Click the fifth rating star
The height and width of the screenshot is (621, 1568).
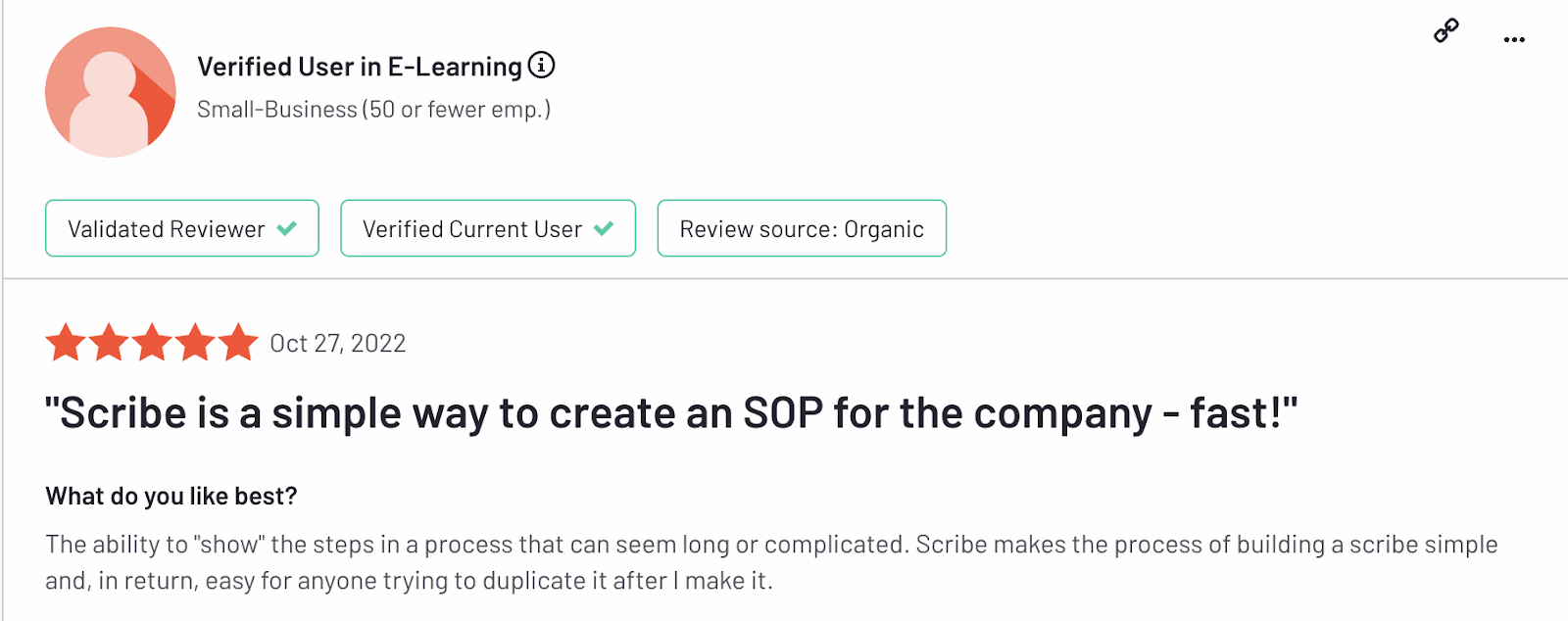click(x=238, y=343)
